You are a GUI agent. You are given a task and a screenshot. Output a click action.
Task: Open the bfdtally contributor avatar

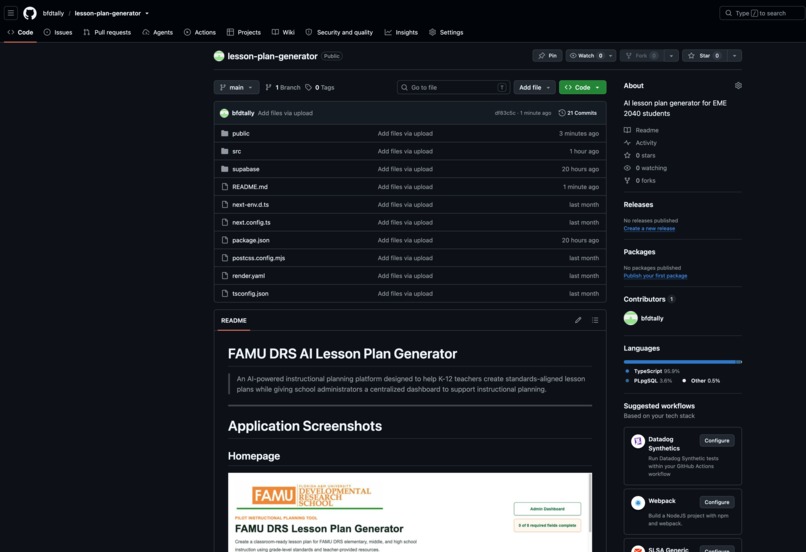point(631,318)
